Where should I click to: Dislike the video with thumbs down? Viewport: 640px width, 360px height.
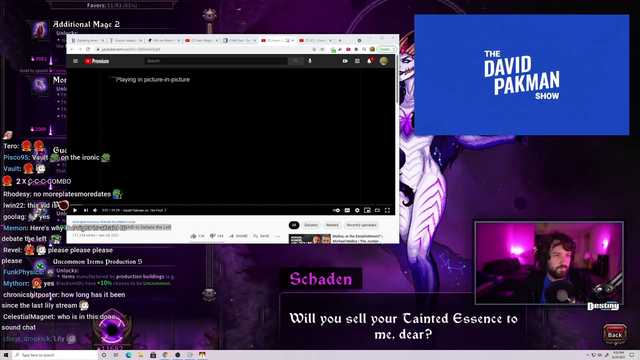pyautogui.click(x=216, y=236)
